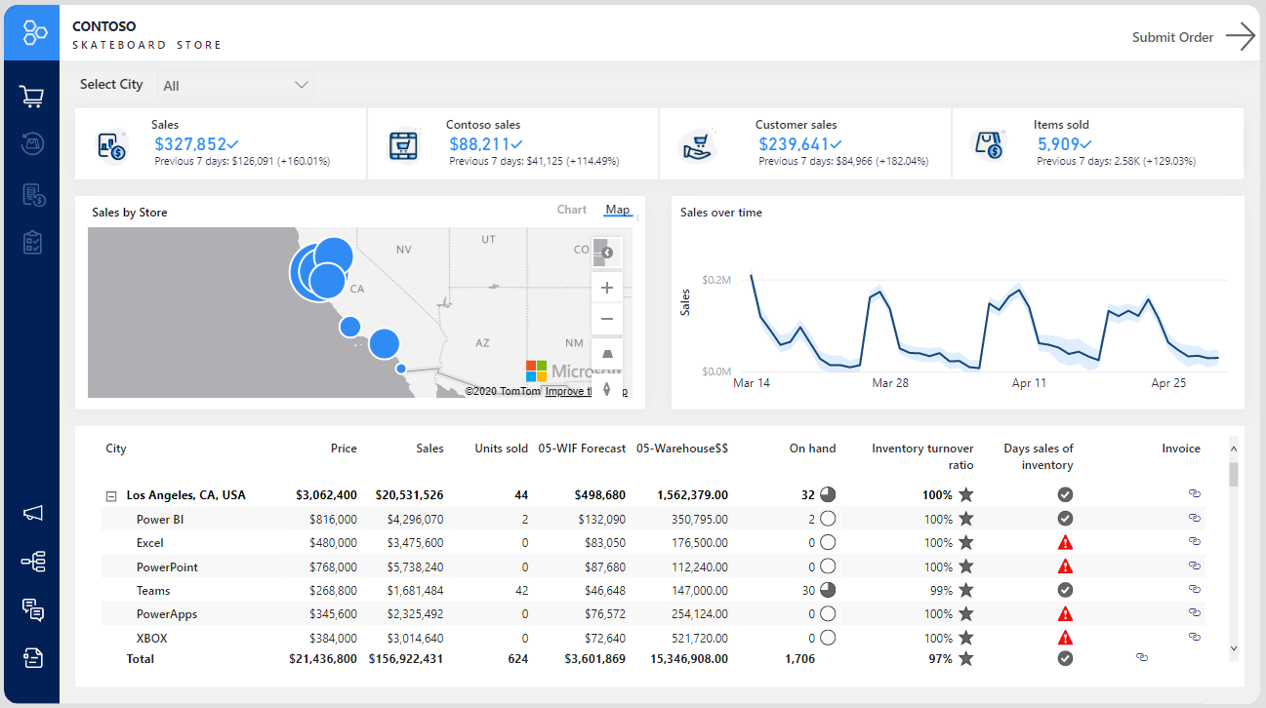Click warning icon in PowerApps row
Screen dimensions: 1266x708
[x=1065, y=614]
